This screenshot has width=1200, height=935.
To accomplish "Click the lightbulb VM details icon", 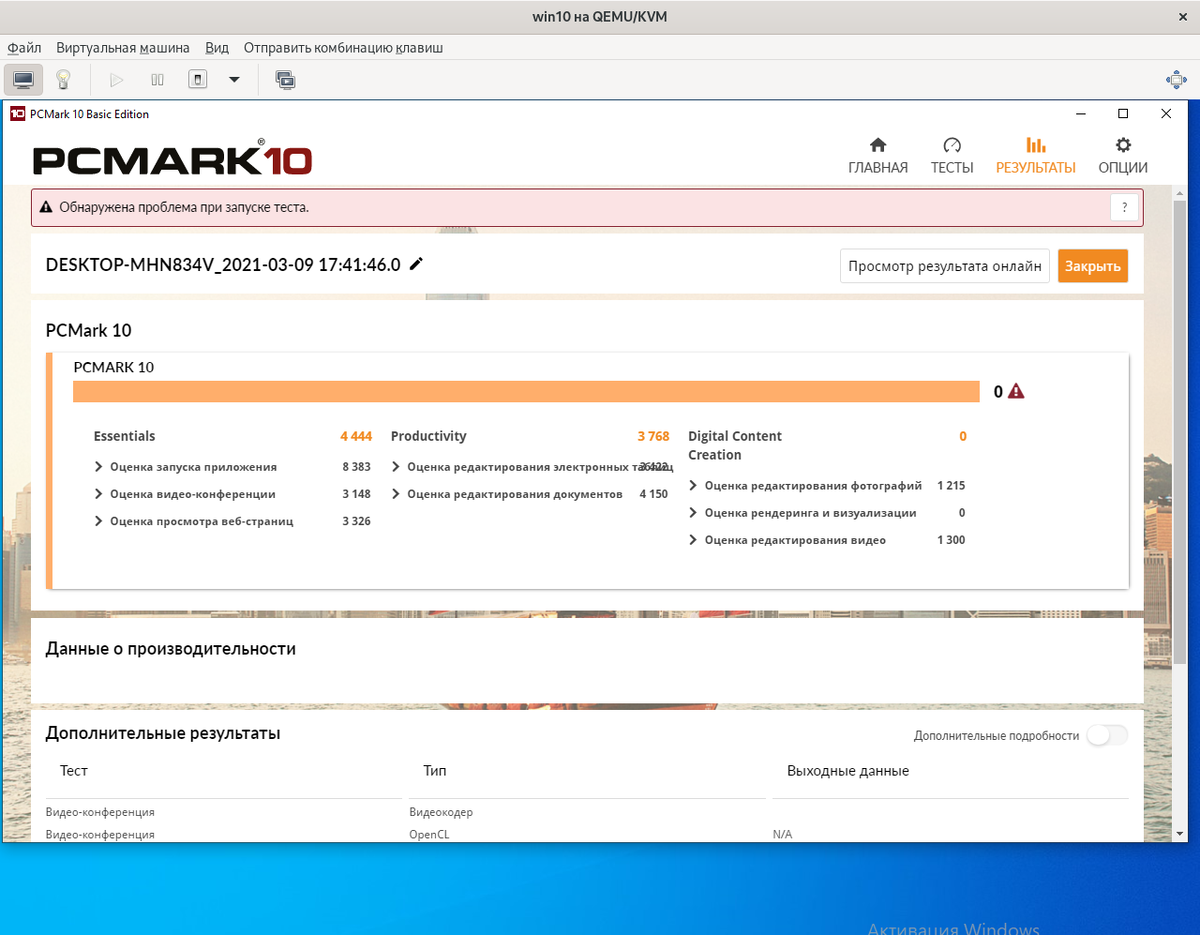I will 63,79.
